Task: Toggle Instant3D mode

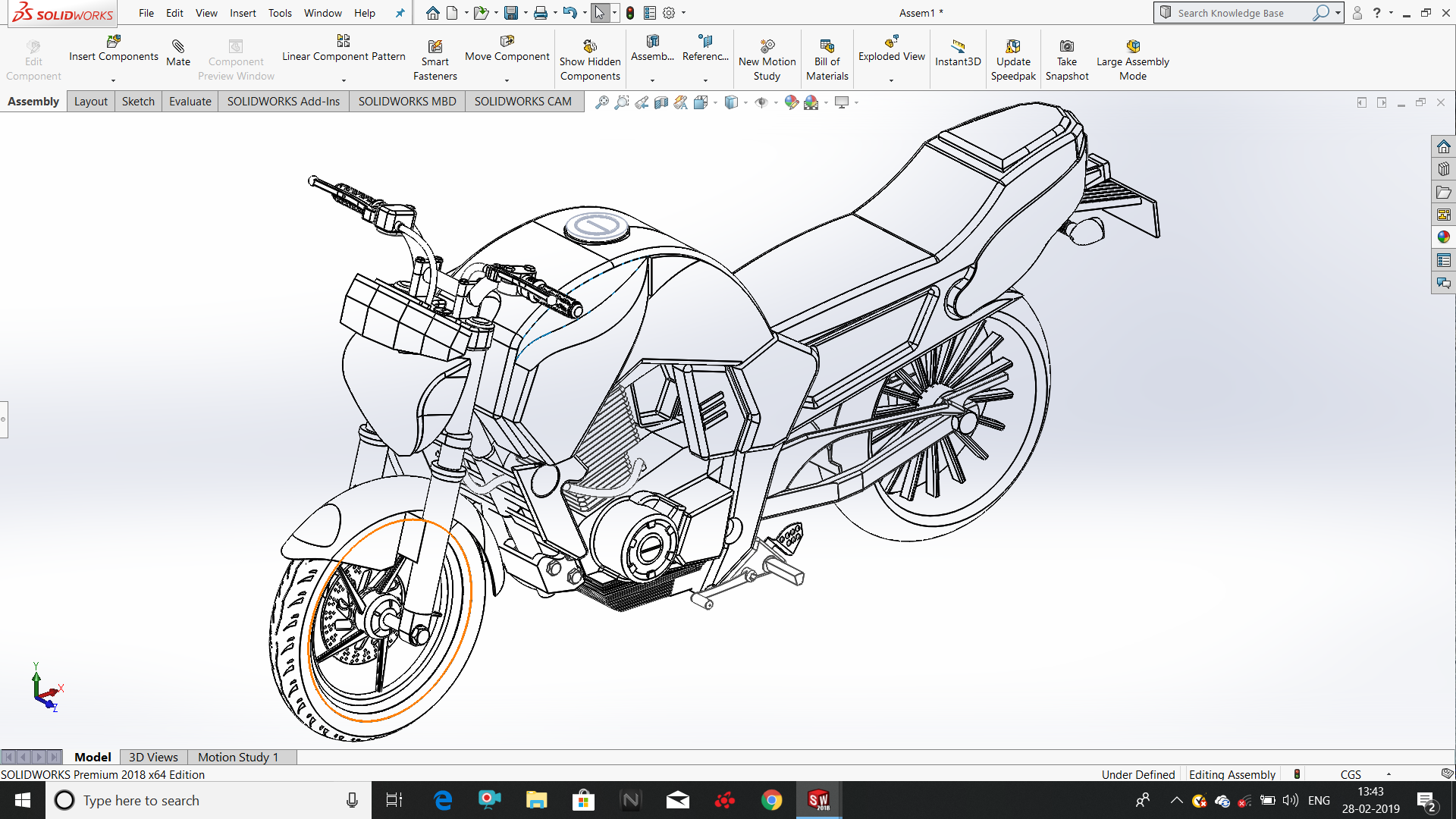Action: [x=957, y=53]
